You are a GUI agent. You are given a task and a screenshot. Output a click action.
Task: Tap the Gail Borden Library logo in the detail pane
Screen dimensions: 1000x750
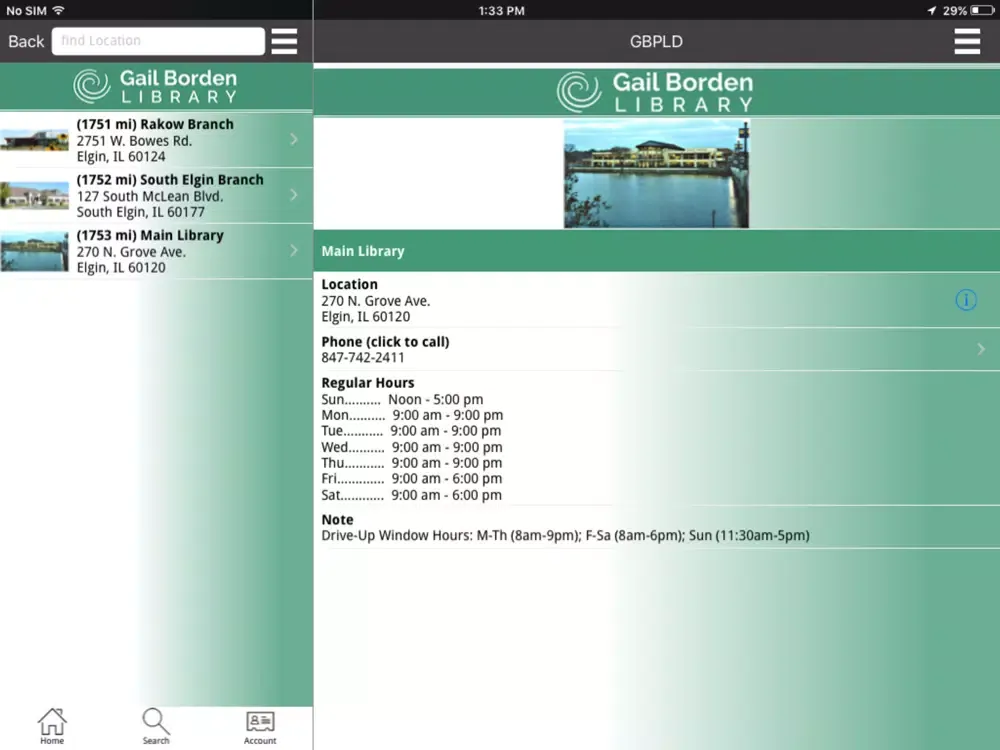click(x=655, y=92)
